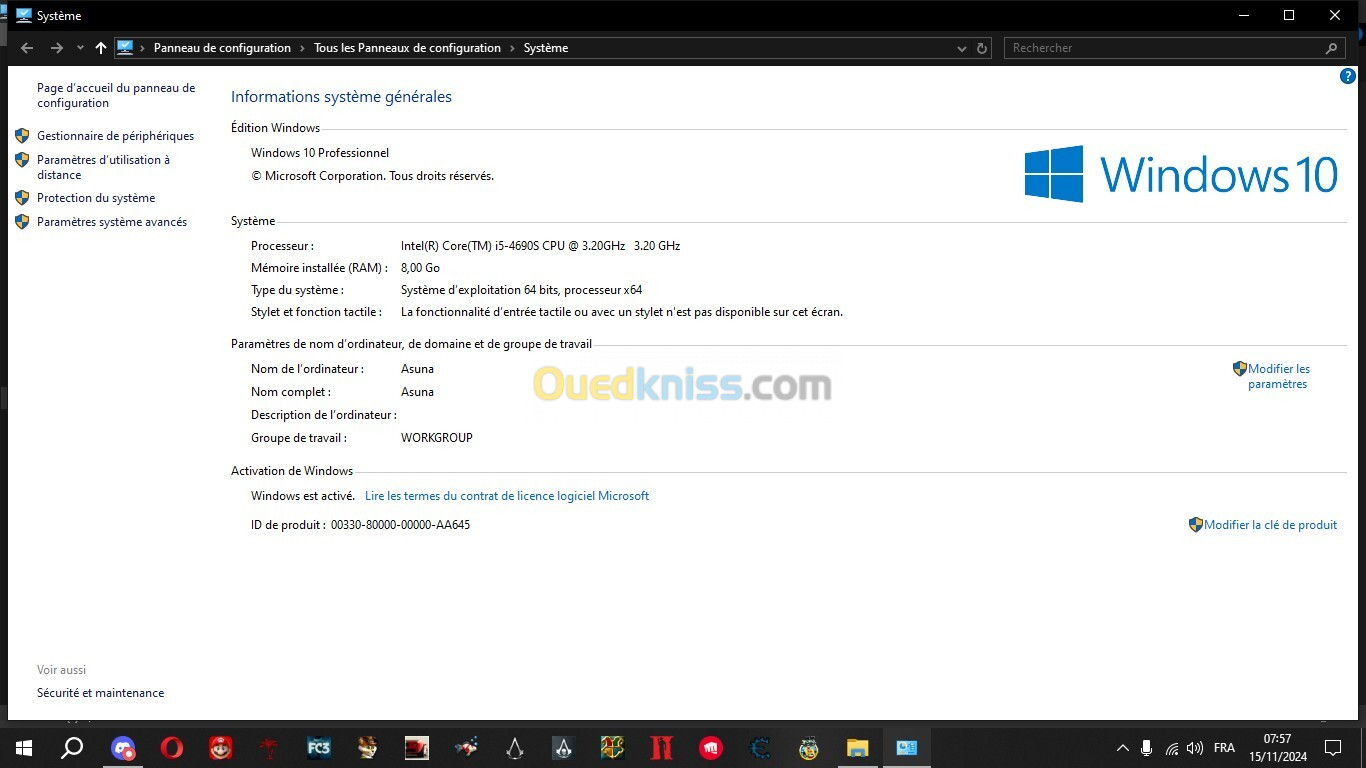Screen dimensions: 1366x768
Task: Launch the red Riot fist icon
Action: coord(711,747)
